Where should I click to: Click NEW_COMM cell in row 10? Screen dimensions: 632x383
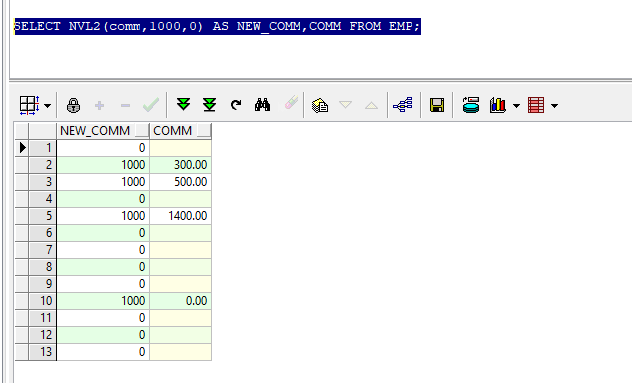click(x=103, y=301)
